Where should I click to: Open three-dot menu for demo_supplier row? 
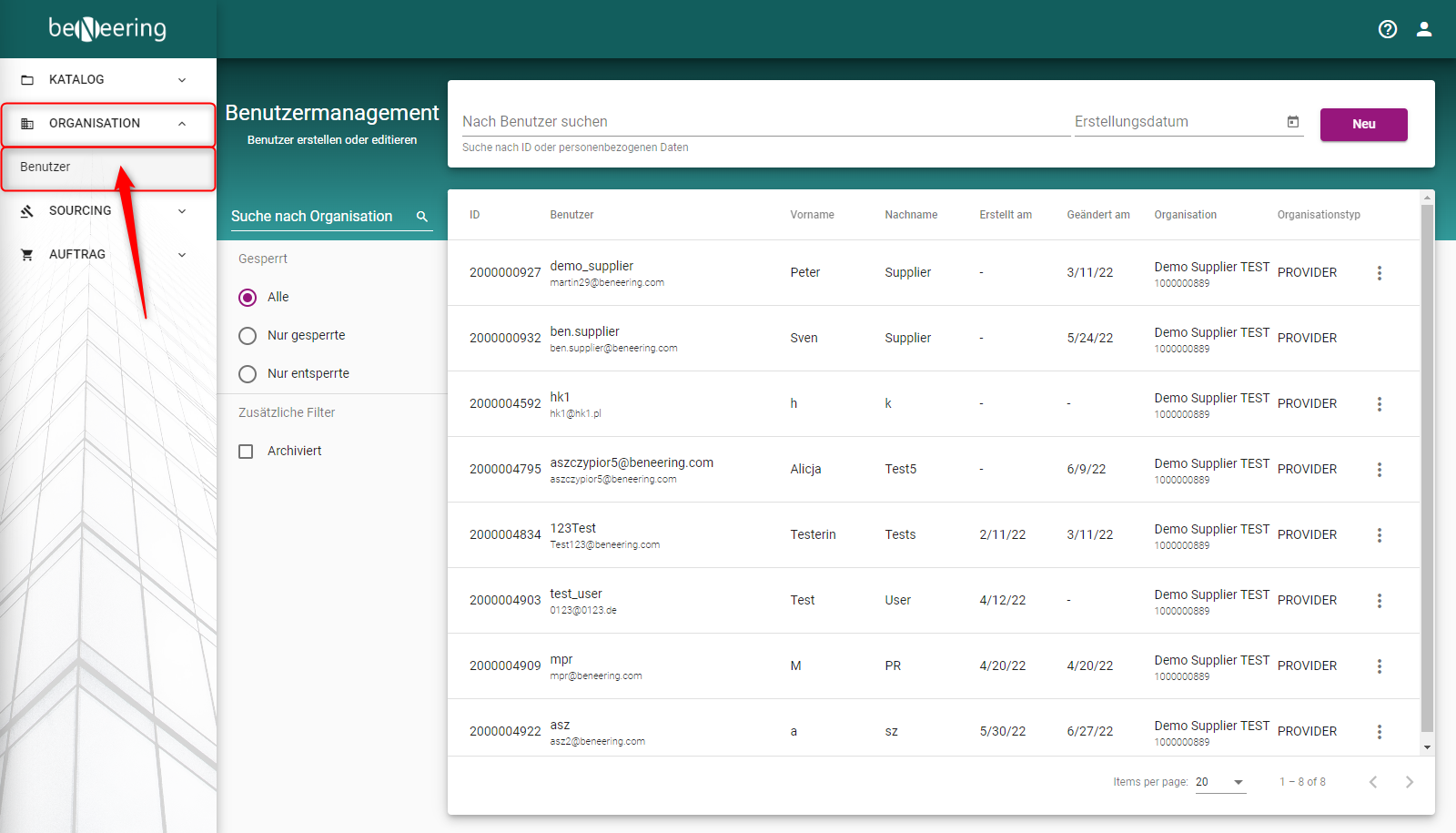tap(1379, 273)
